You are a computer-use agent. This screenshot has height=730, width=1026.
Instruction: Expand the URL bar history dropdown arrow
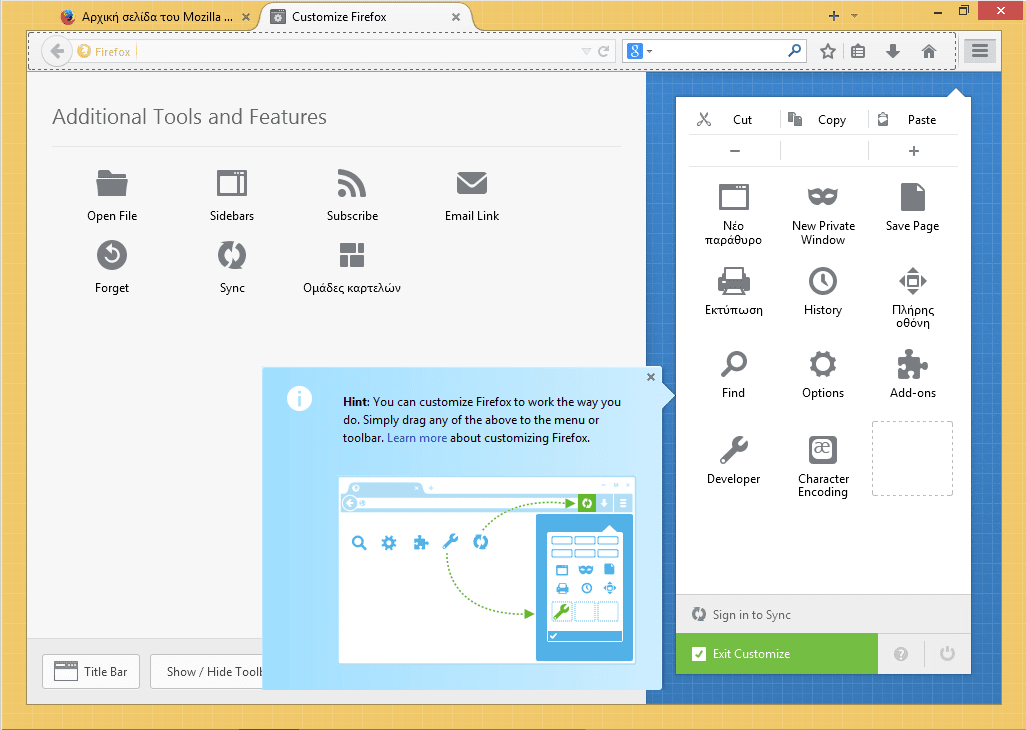tap(587, 52)
